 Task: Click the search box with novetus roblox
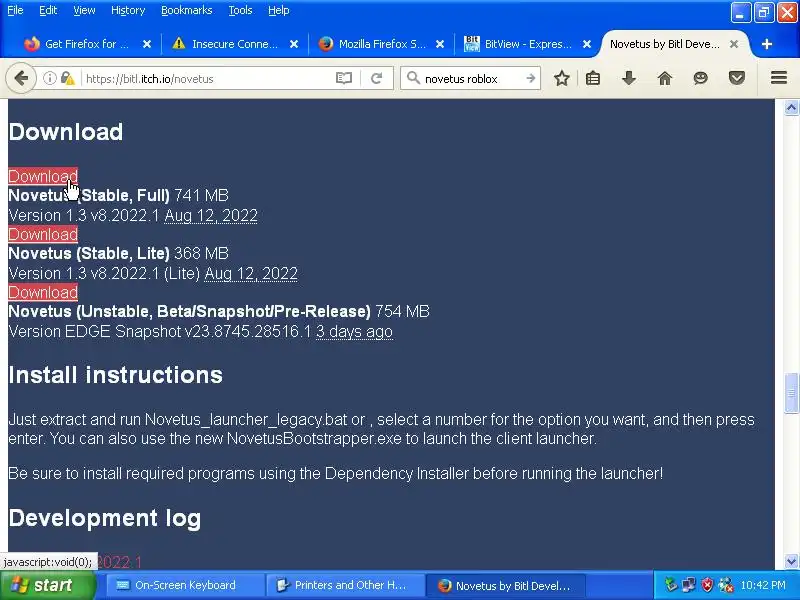pyautogui.click(x=472, y=79)
